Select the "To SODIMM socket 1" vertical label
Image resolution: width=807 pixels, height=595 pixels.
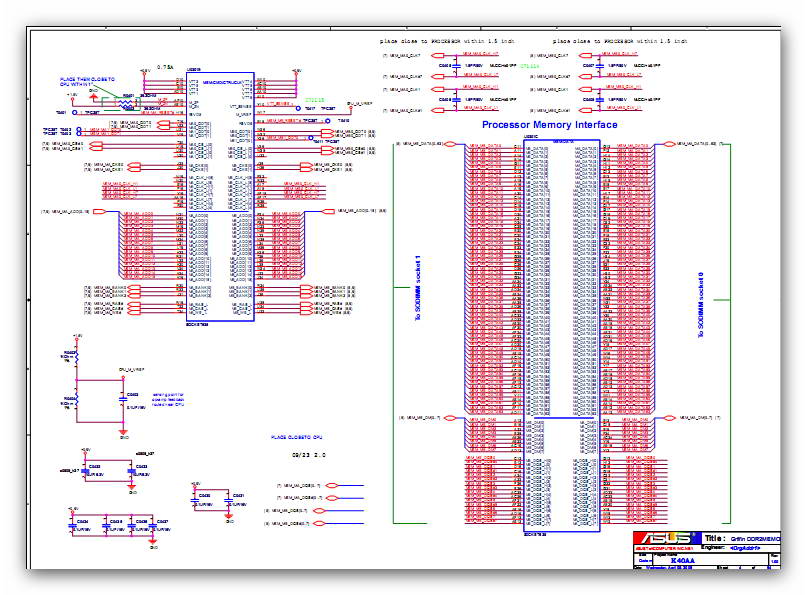(x=418, y=288)
